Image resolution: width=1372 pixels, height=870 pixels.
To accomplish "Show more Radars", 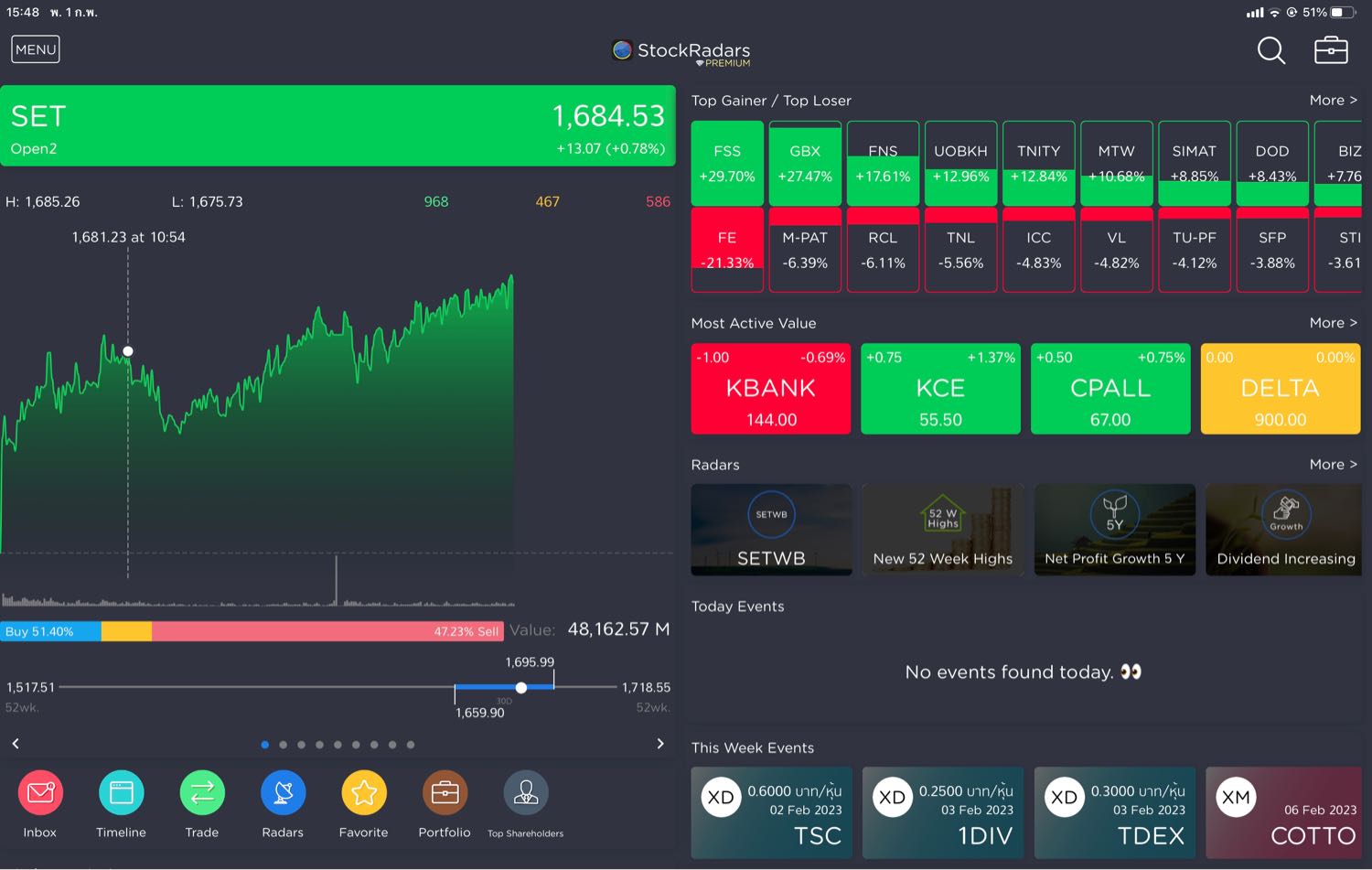I will point(1334,465).
